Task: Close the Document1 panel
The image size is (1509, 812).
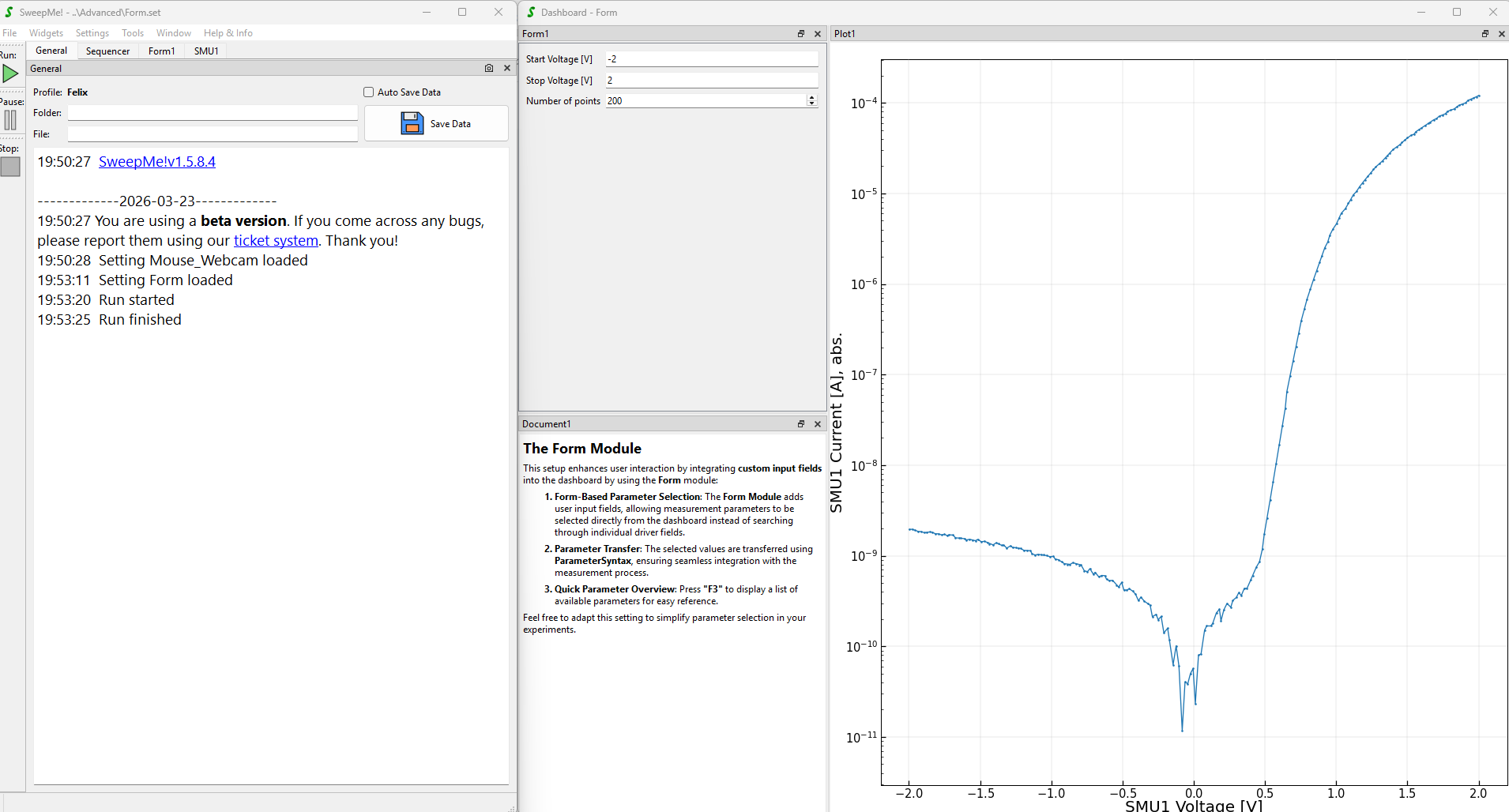Action: pos(818,424)
